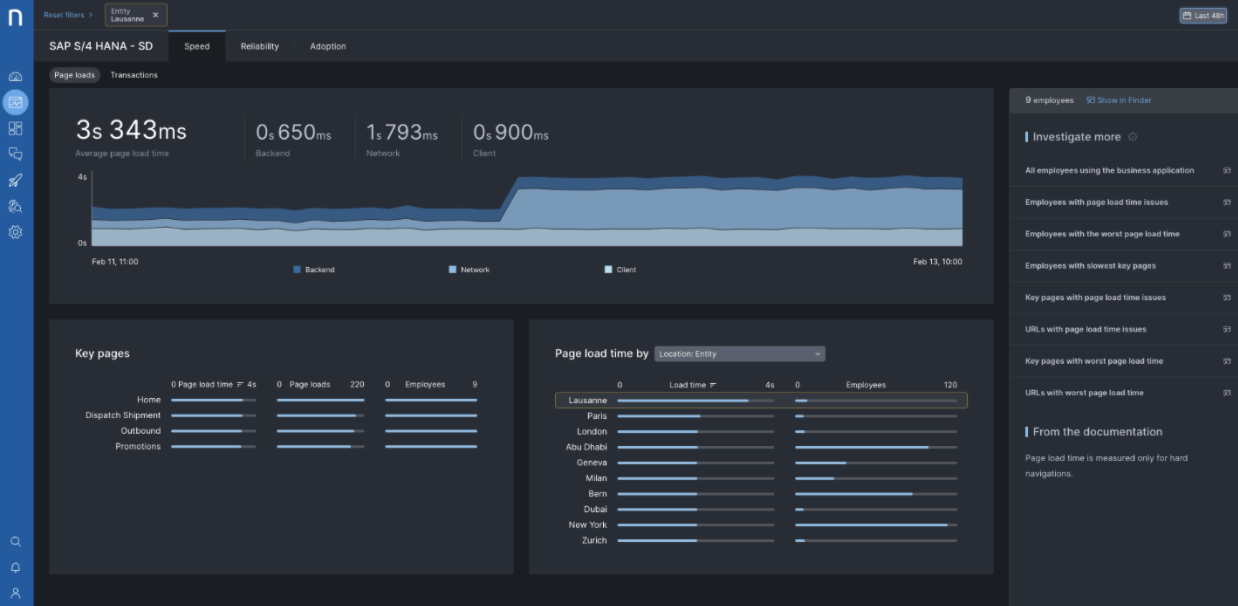Switch to Transactions view
The image size is (1238, 606).
click(134, 75)
